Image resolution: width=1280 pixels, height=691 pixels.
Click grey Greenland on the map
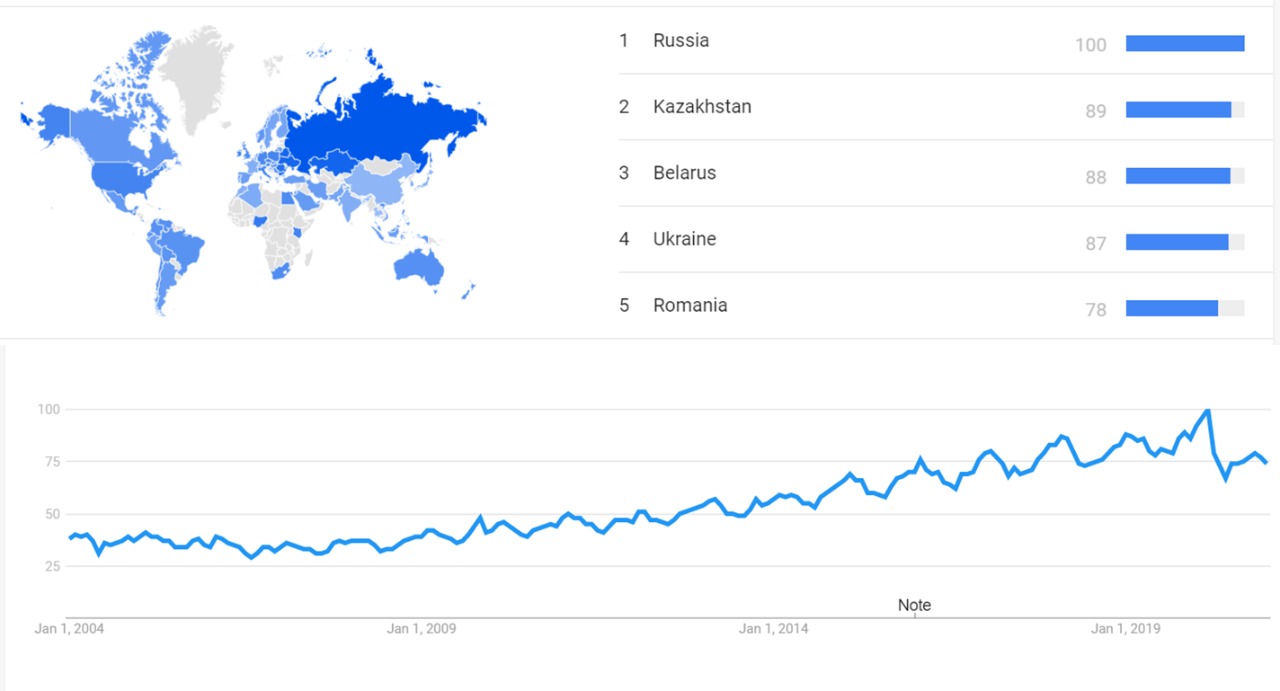point(197,60)
